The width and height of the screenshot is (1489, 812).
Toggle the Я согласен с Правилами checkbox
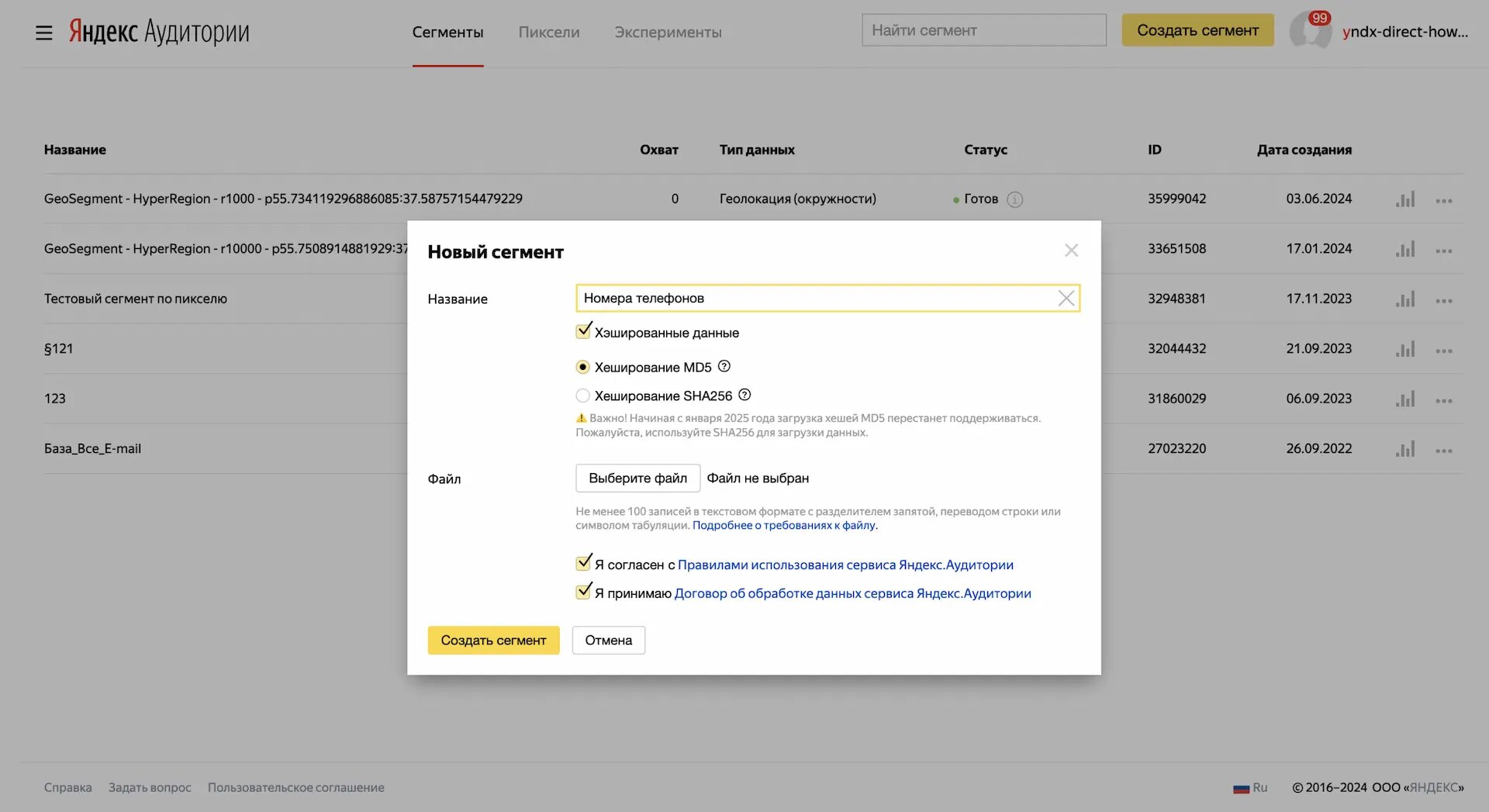pyautogui.click(x=583, y=564)
